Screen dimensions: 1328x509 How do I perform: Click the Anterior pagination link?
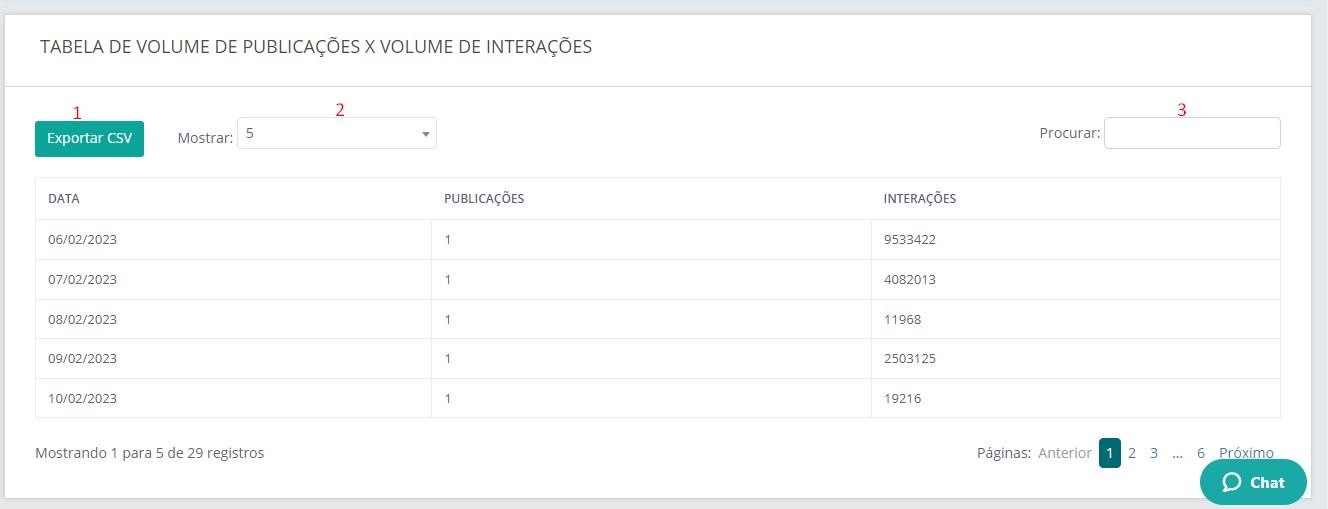(x=1065, y=453)
